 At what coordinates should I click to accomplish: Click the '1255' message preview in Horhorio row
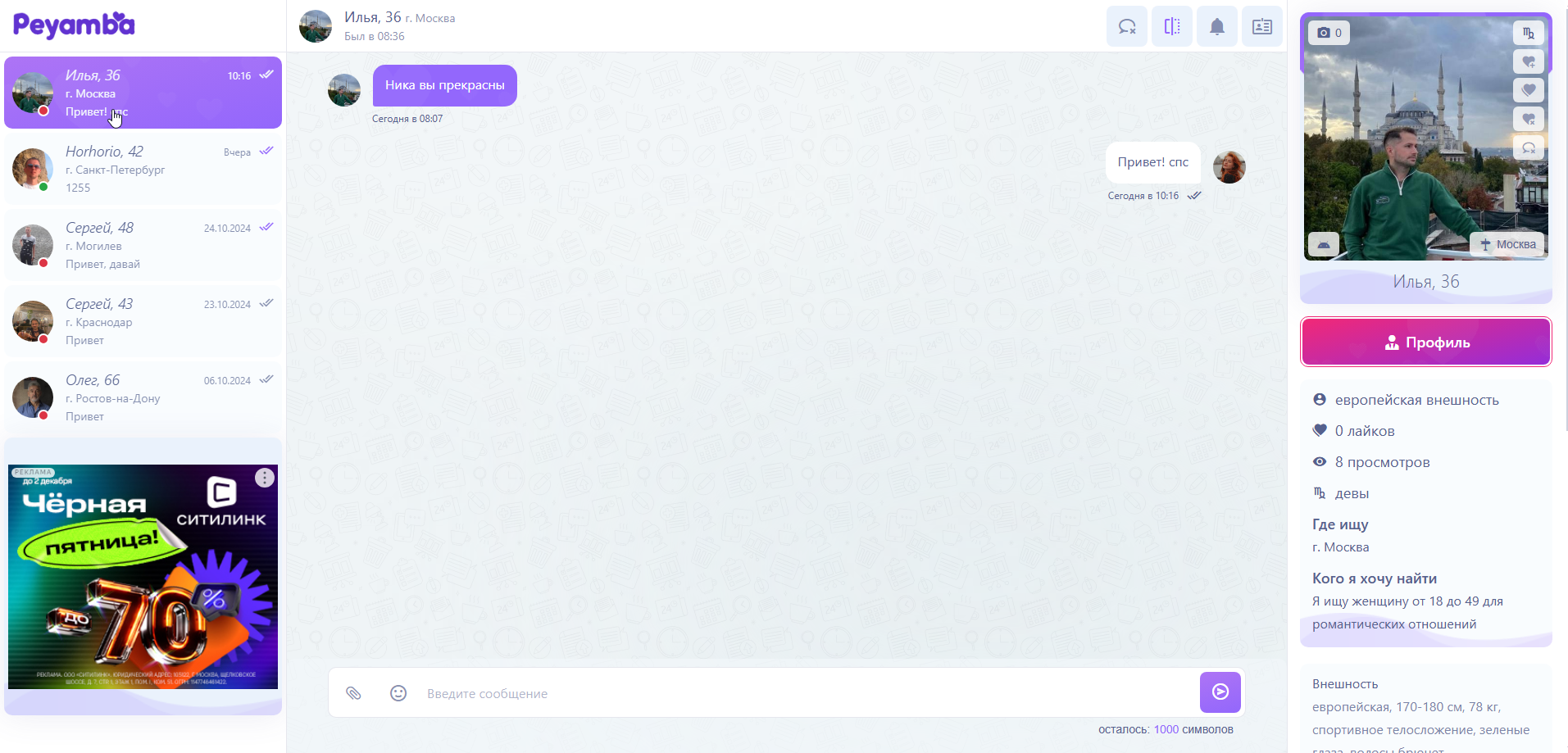[78, 188]
